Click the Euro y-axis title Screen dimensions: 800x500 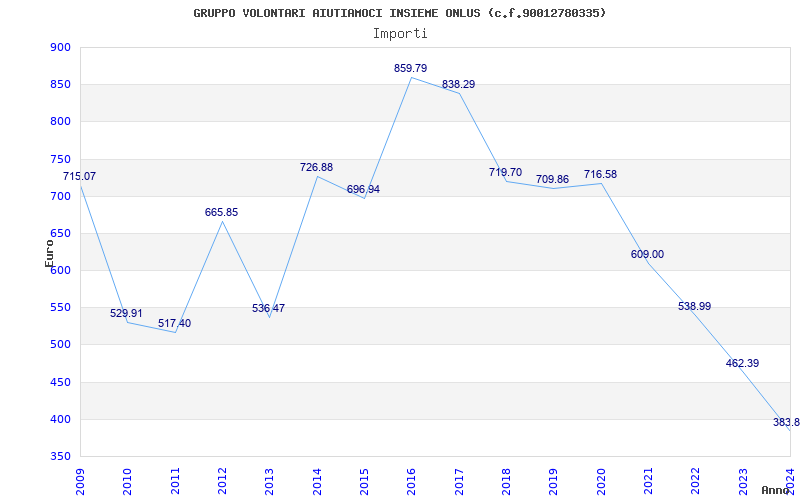point(49,253)
